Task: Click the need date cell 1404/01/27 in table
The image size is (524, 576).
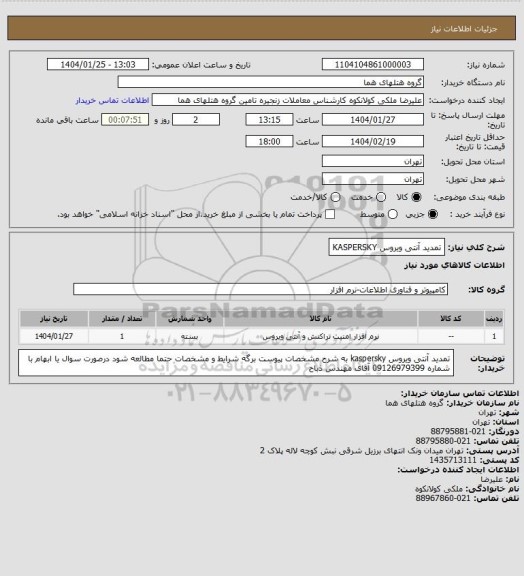Action: 54,336
